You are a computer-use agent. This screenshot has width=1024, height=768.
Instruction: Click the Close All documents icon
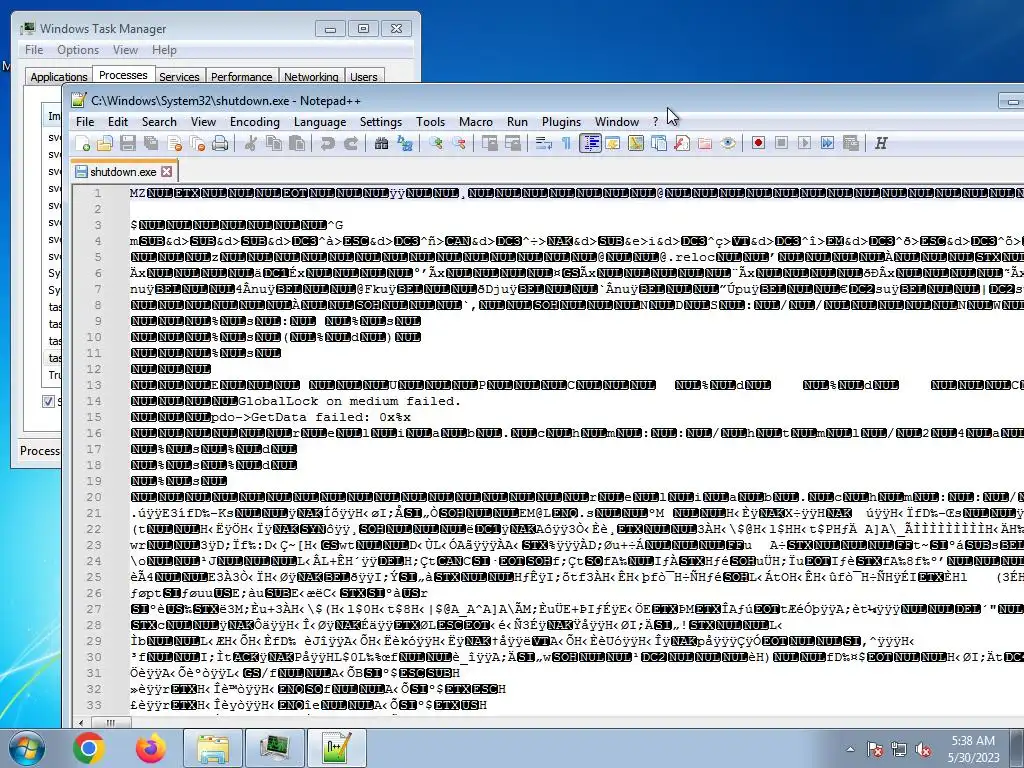[x=197, y=144]
